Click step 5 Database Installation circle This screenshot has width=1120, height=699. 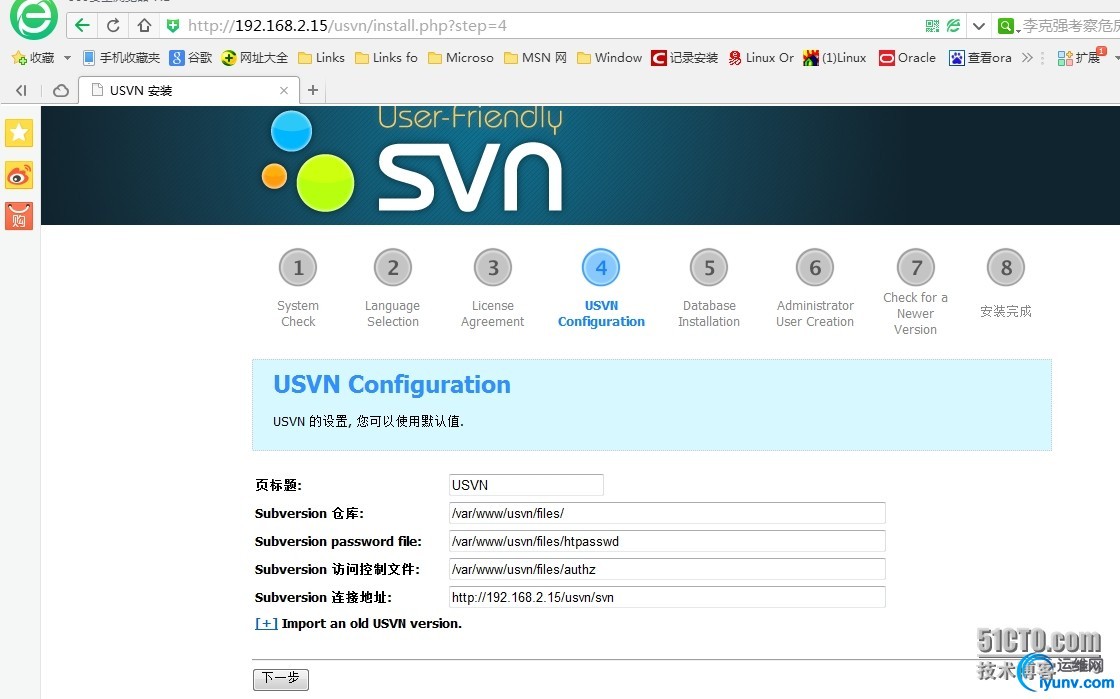coord(709,268)
